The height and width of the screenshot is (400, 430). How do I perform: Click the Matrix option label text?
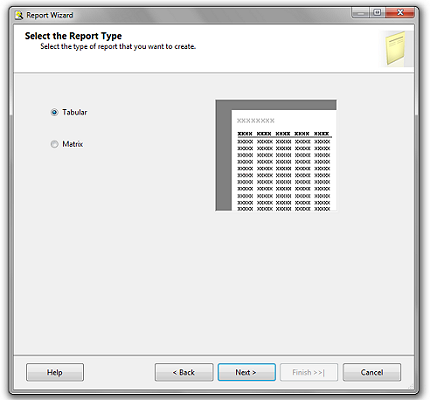(x=73, y=144)
